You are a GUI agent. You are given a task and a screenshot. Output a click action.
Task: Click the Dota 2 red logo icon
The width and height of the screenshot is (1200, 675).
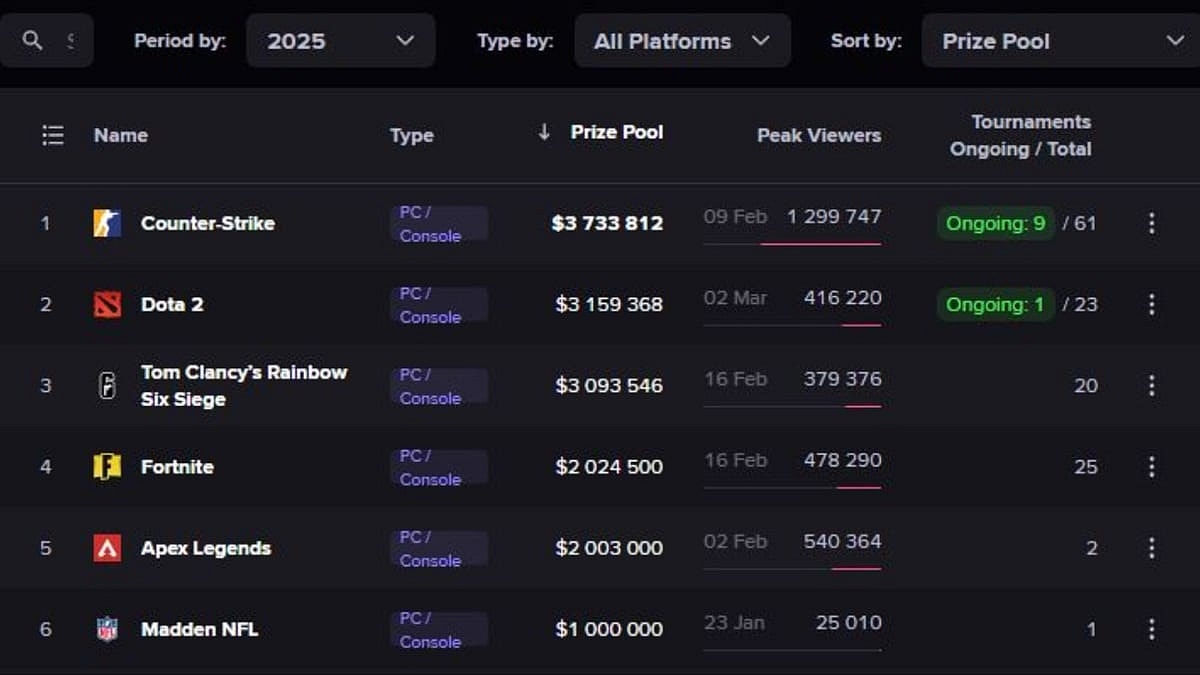tap(107, 304)
